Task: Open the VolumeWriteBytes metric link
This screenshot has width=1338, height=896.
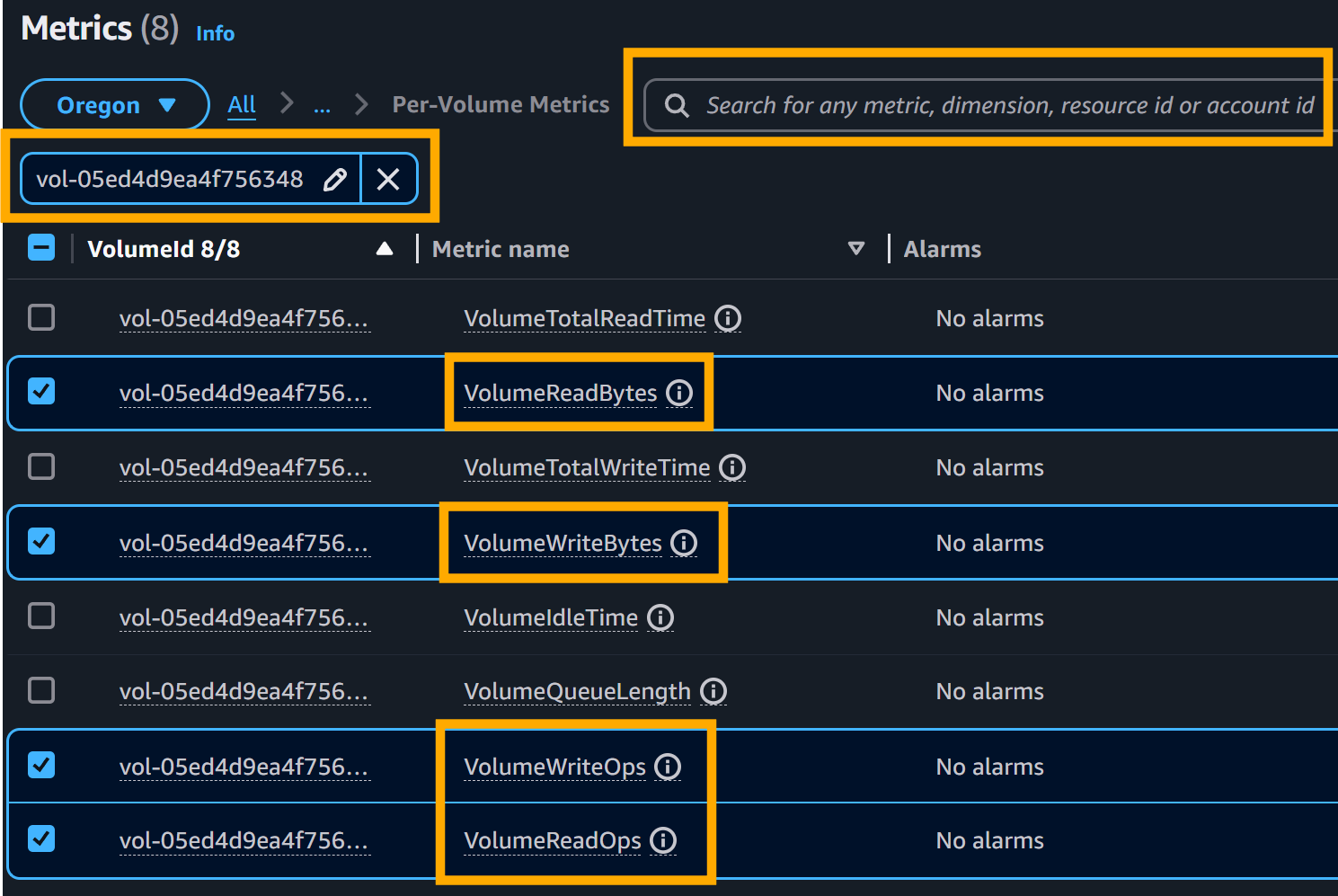Action: pyautogui.click(x=563, y=543)
